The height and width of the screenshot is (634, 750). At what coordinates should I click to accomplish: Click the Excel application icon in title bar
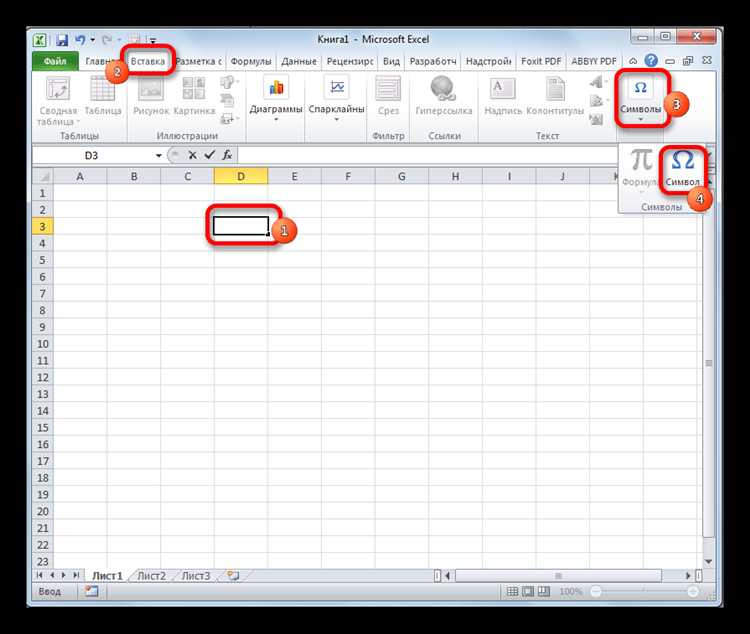(x=40, y=40)
